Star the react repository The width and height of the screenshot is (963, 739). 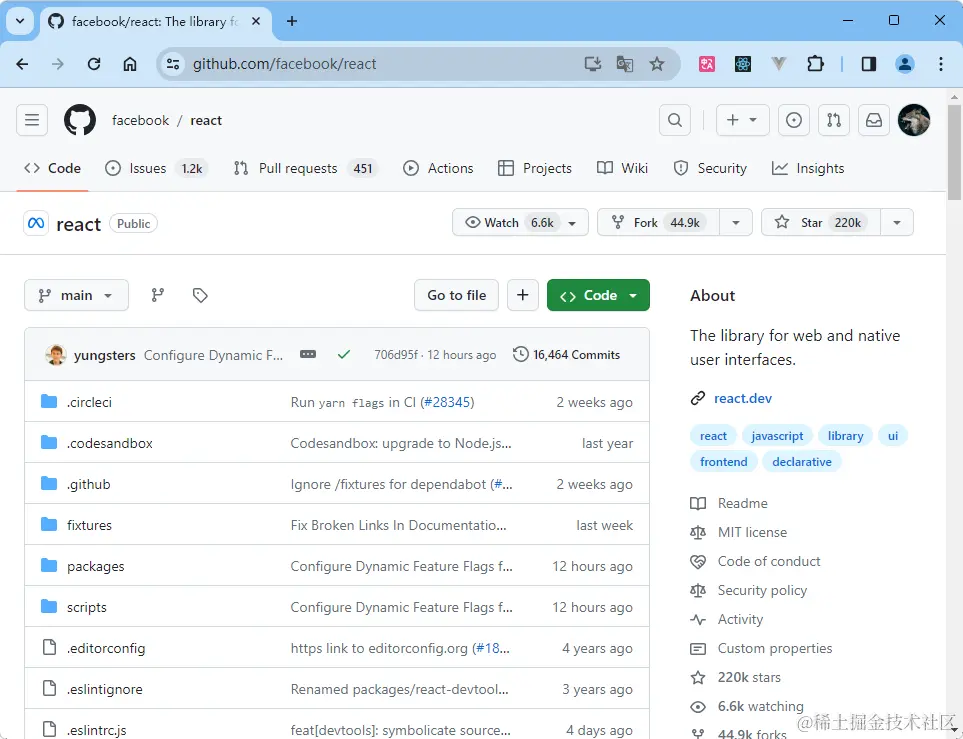coord(821,222)
